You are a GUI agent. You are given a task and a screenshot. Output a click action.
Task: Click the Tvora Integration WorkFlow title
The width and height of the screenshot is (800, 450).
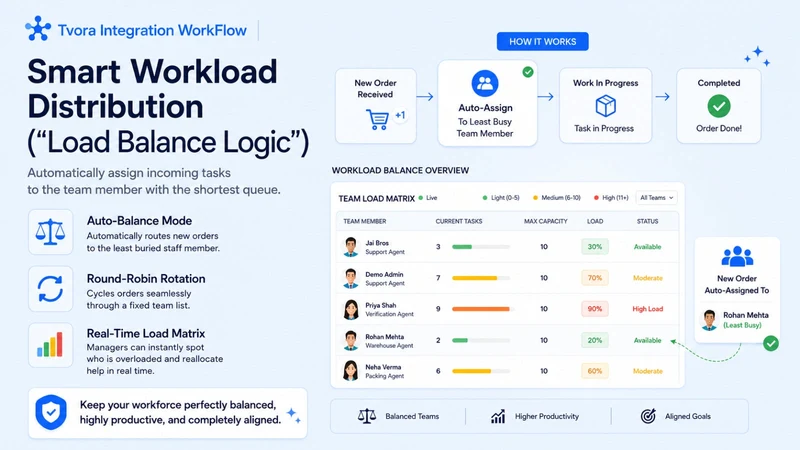tap(152, 30)
